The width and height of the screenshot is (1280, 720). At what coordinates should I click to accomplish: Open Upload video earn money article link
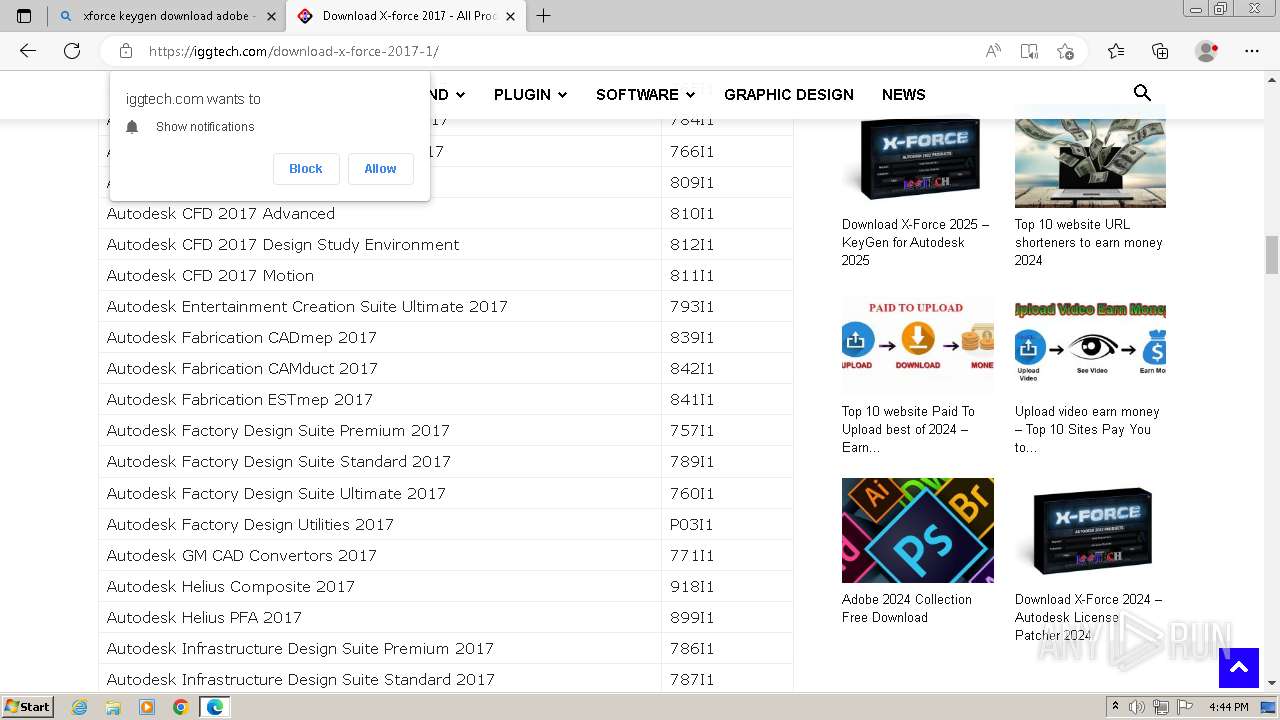(x=1087, y=429)
